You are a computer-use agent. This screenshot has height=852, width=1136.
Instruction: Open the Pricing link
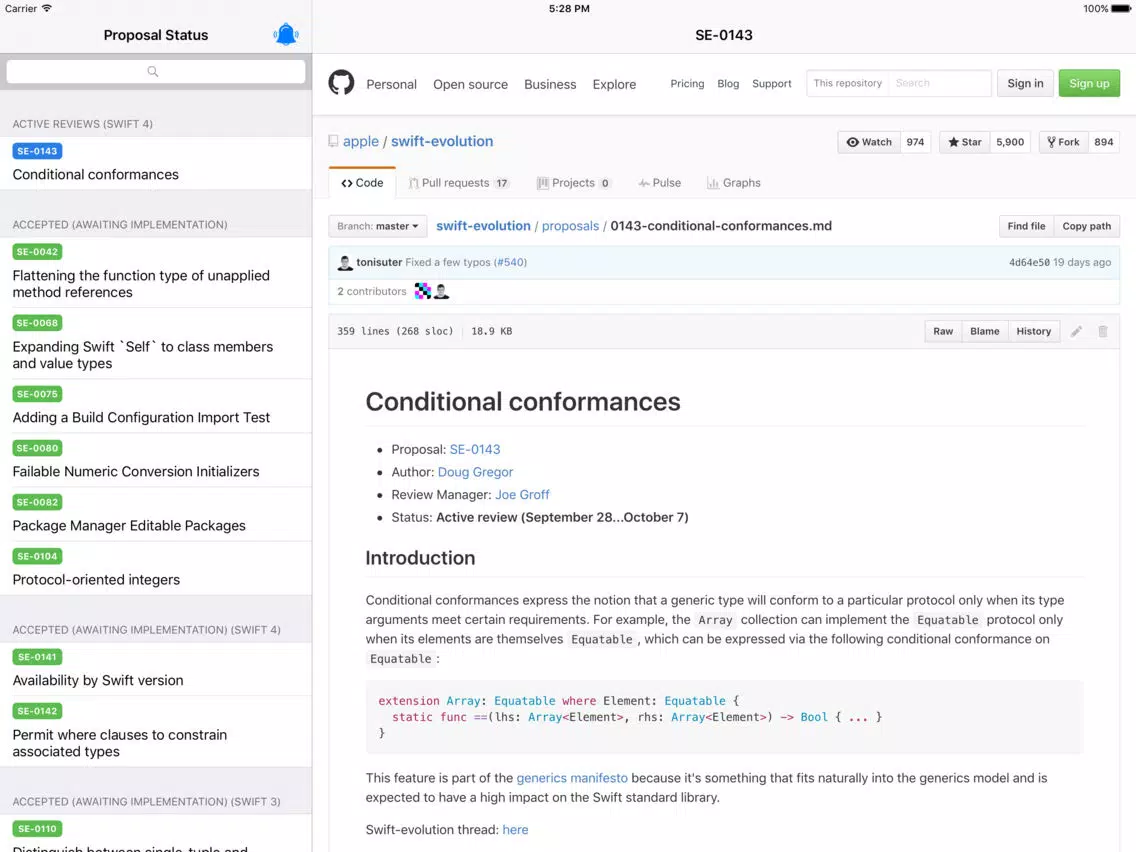tap(687, 83)
